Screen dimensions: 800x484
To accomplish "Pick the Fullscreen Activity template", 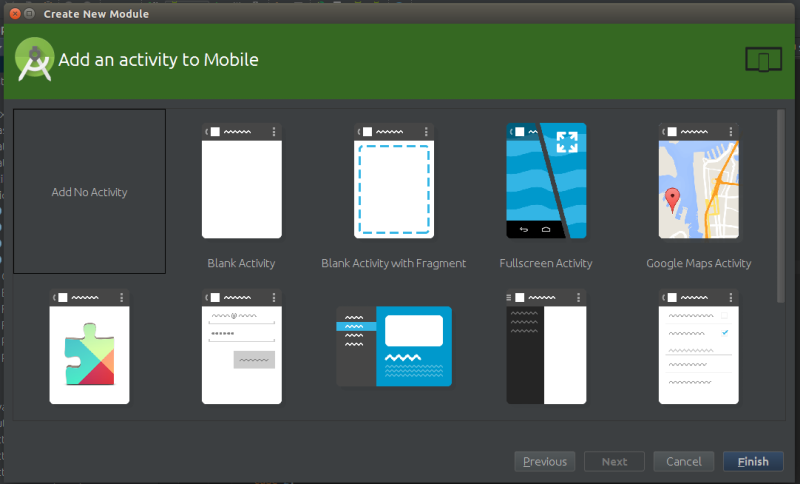I will (x=545, y=182).
